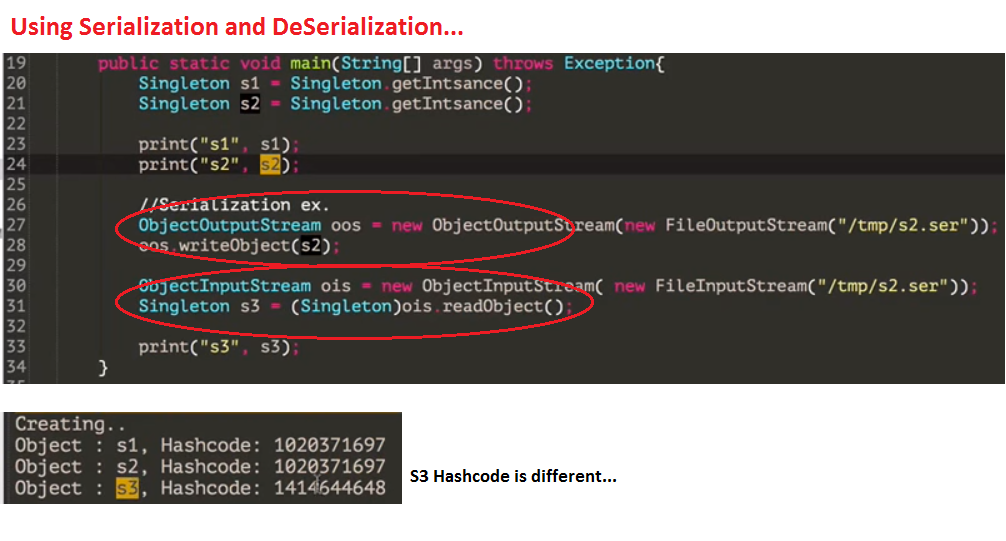
Task: Click 'writeObject' on line 28
Action: tap(234, 246)
